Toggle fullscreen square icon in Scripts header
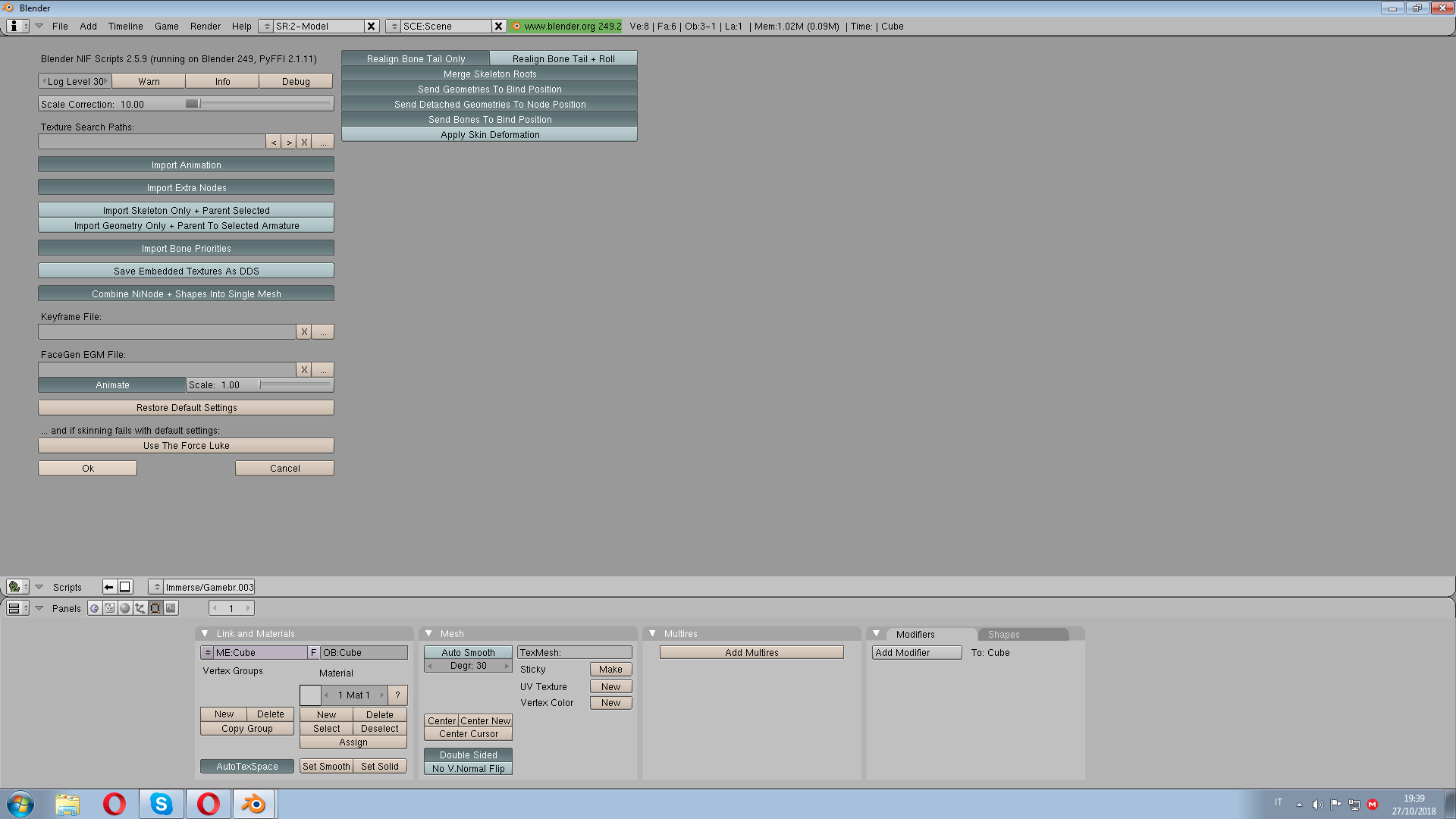Viewport: 1456px width, 819px height. (125, 587)
